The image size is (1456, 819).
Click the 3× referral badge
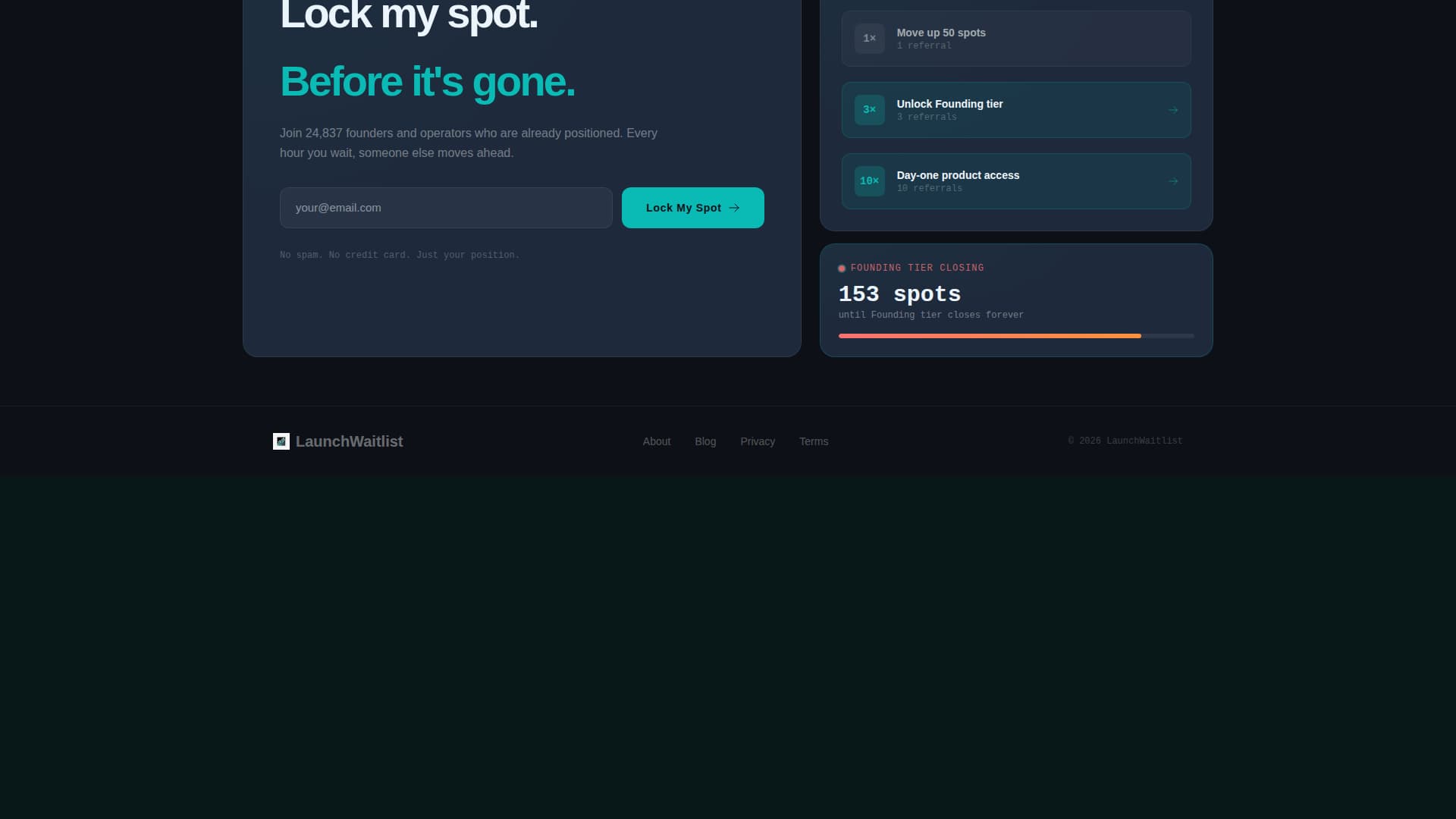(869, 110)
